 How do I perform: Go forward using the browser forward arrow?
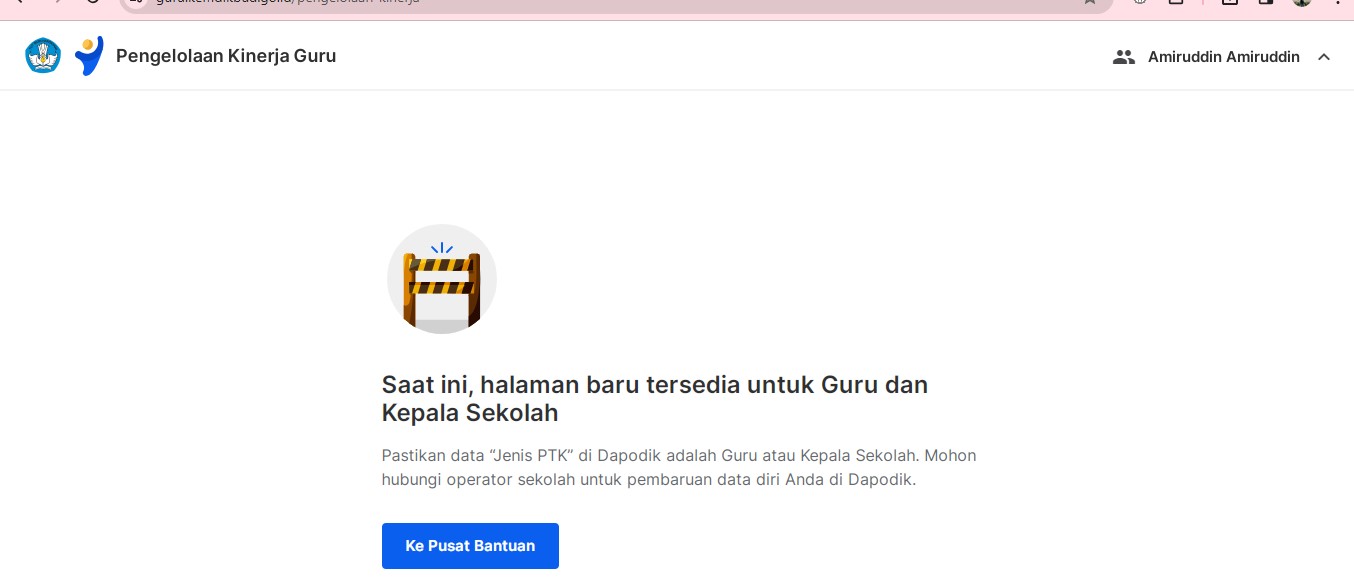pyautogui.click(x=56, y=2)
